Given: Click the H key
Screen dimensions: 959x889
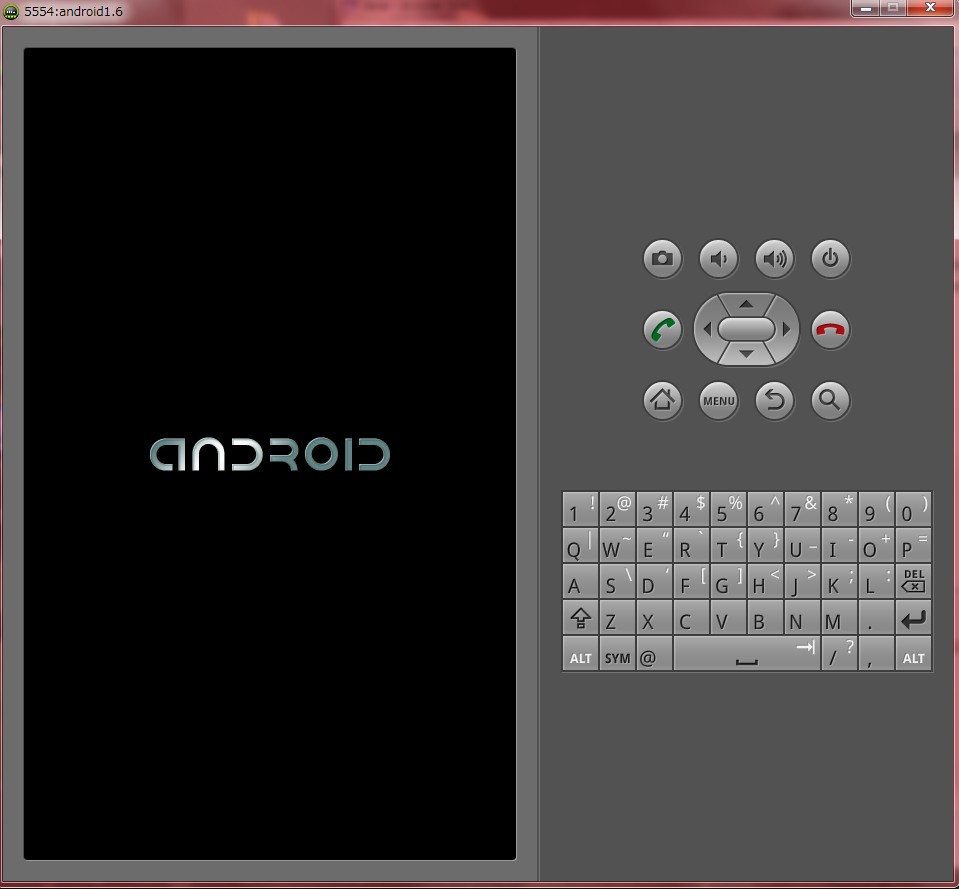Looking at the screenshot, I should (x=765, y=581).
